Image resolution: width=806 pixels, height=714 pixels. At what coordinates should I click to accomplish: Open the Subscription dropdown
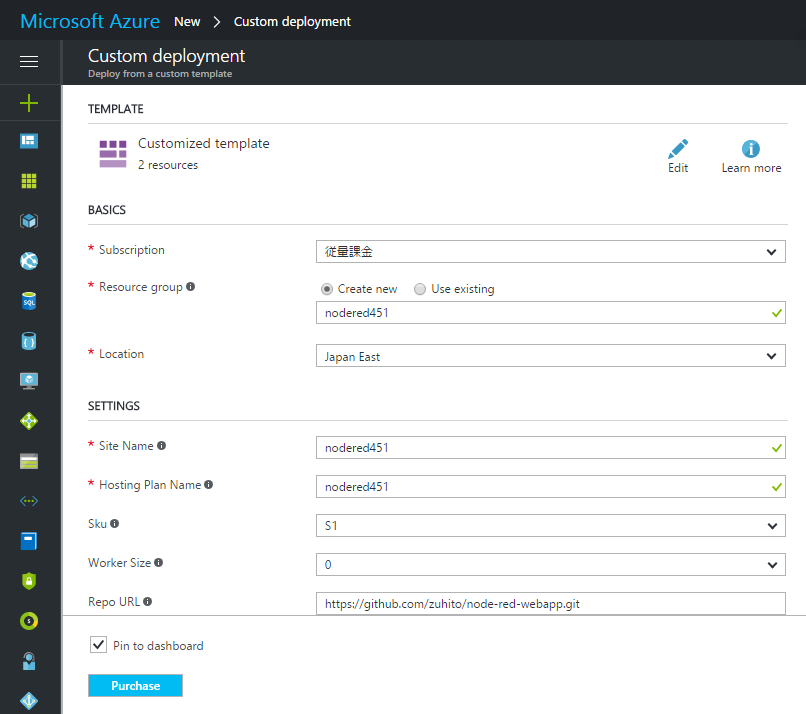pos(551,251)
